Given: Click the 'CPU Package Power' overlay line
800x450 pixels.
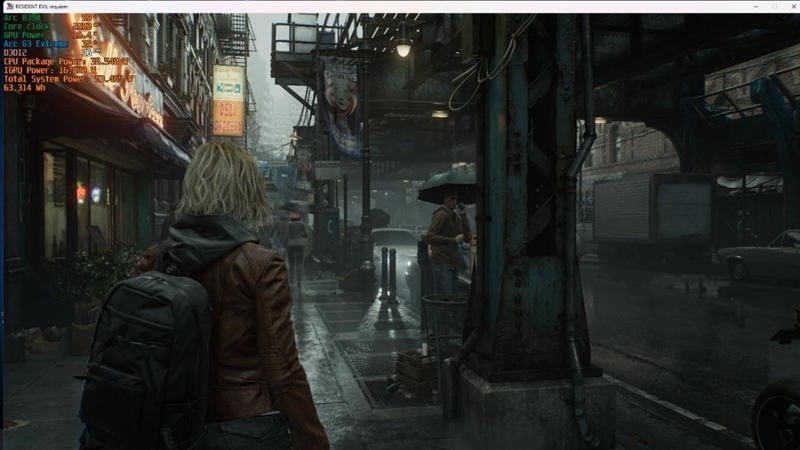Looking at the screenshot, I should (66, 61).
